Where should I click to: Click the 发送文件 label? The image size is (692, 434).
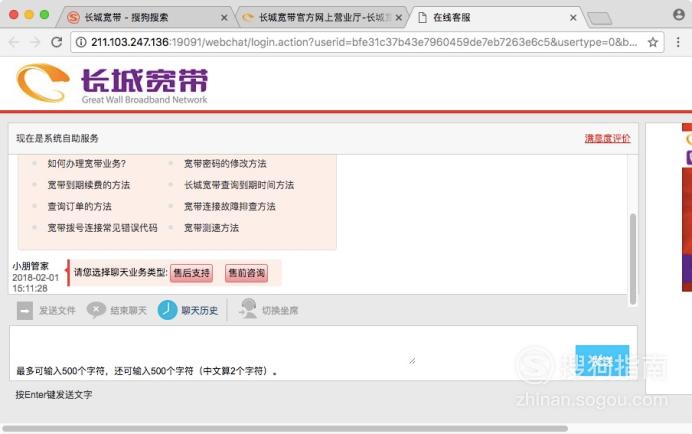tap(57, 310)
